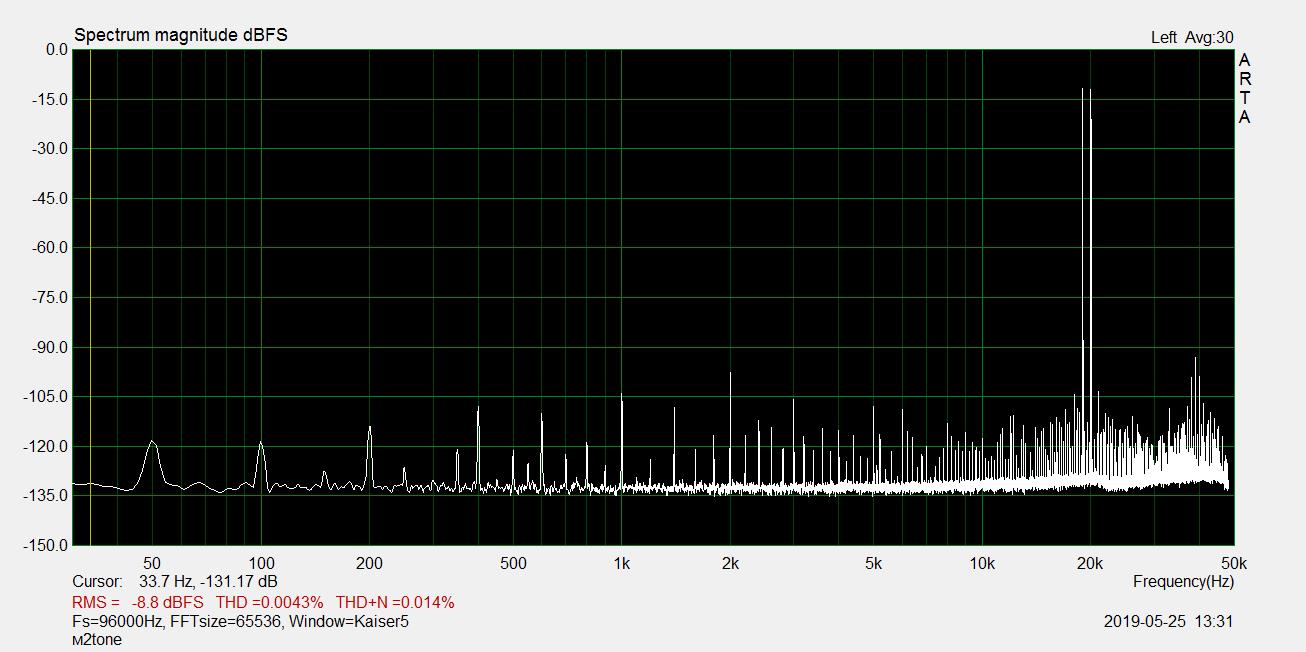Click the 'RMS = -8.8 dBFS' value

[x=137, y=603]
